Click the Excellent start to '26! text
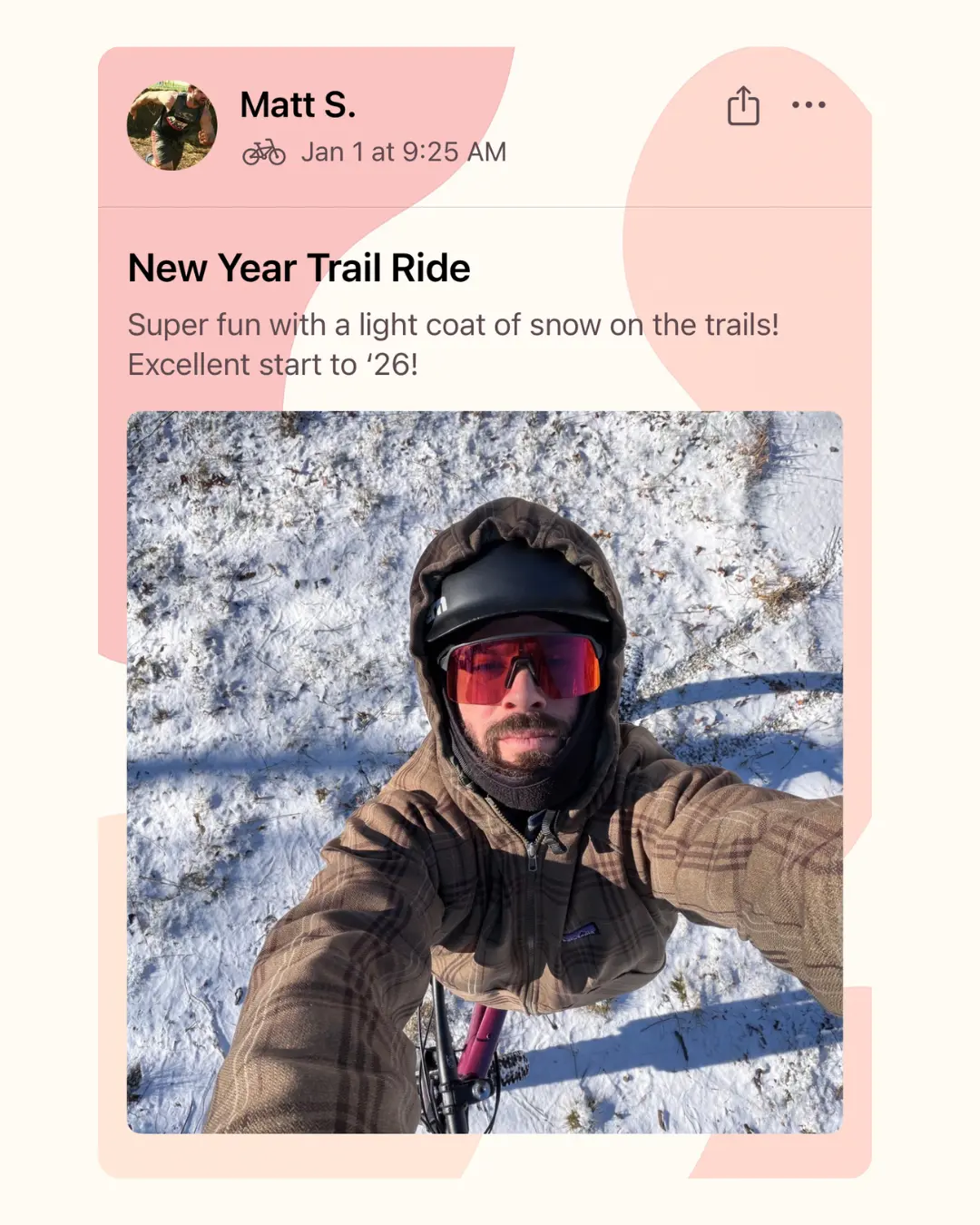This screenshot has width=980, height=1225. pos(273,365)
